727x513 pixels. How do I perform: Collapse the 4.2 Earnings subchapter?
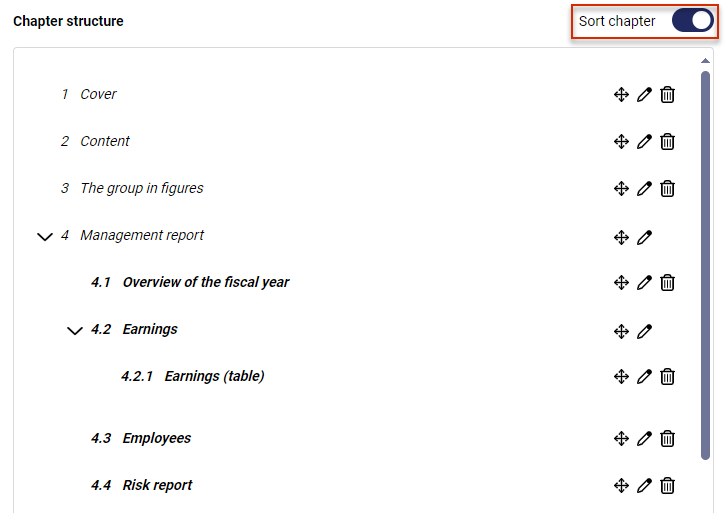click(x=75, y=331)
